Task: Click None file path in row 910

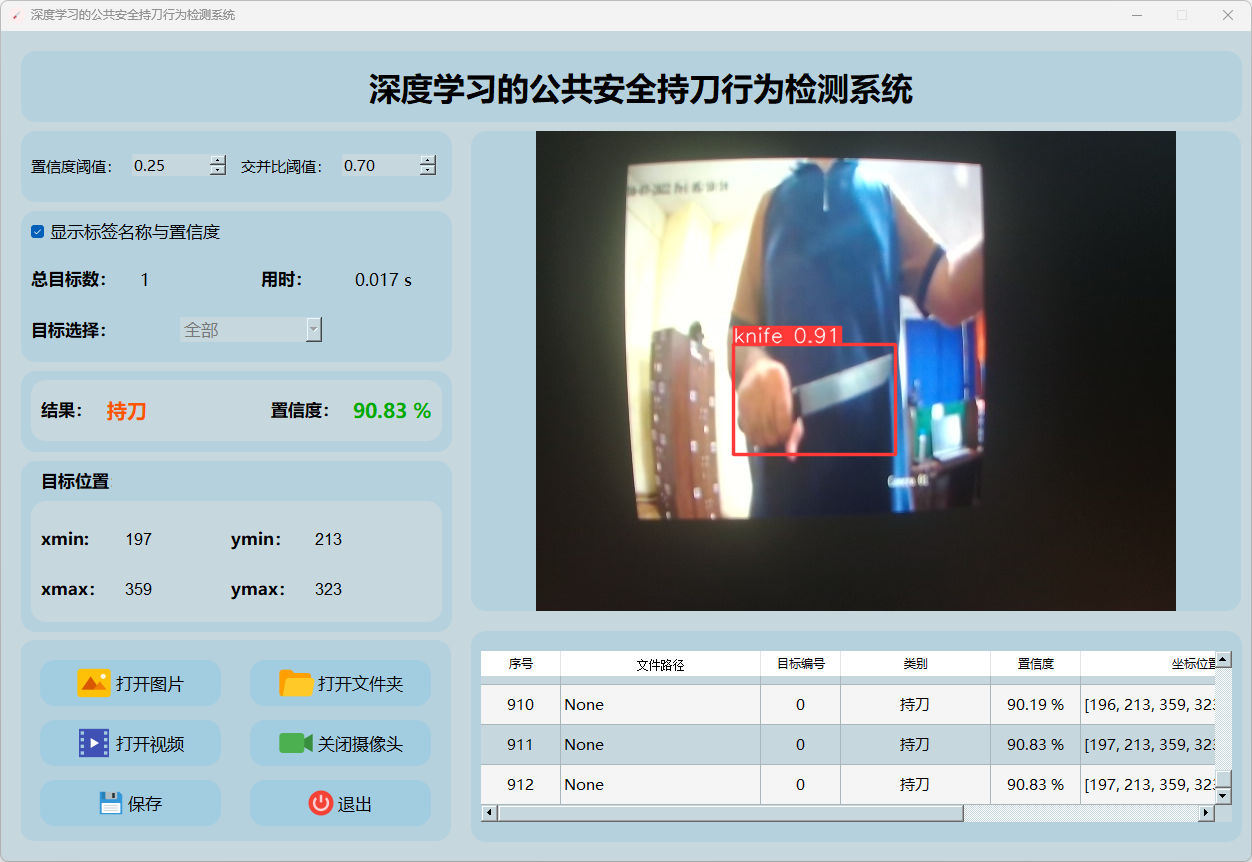Action: (660, 705)
